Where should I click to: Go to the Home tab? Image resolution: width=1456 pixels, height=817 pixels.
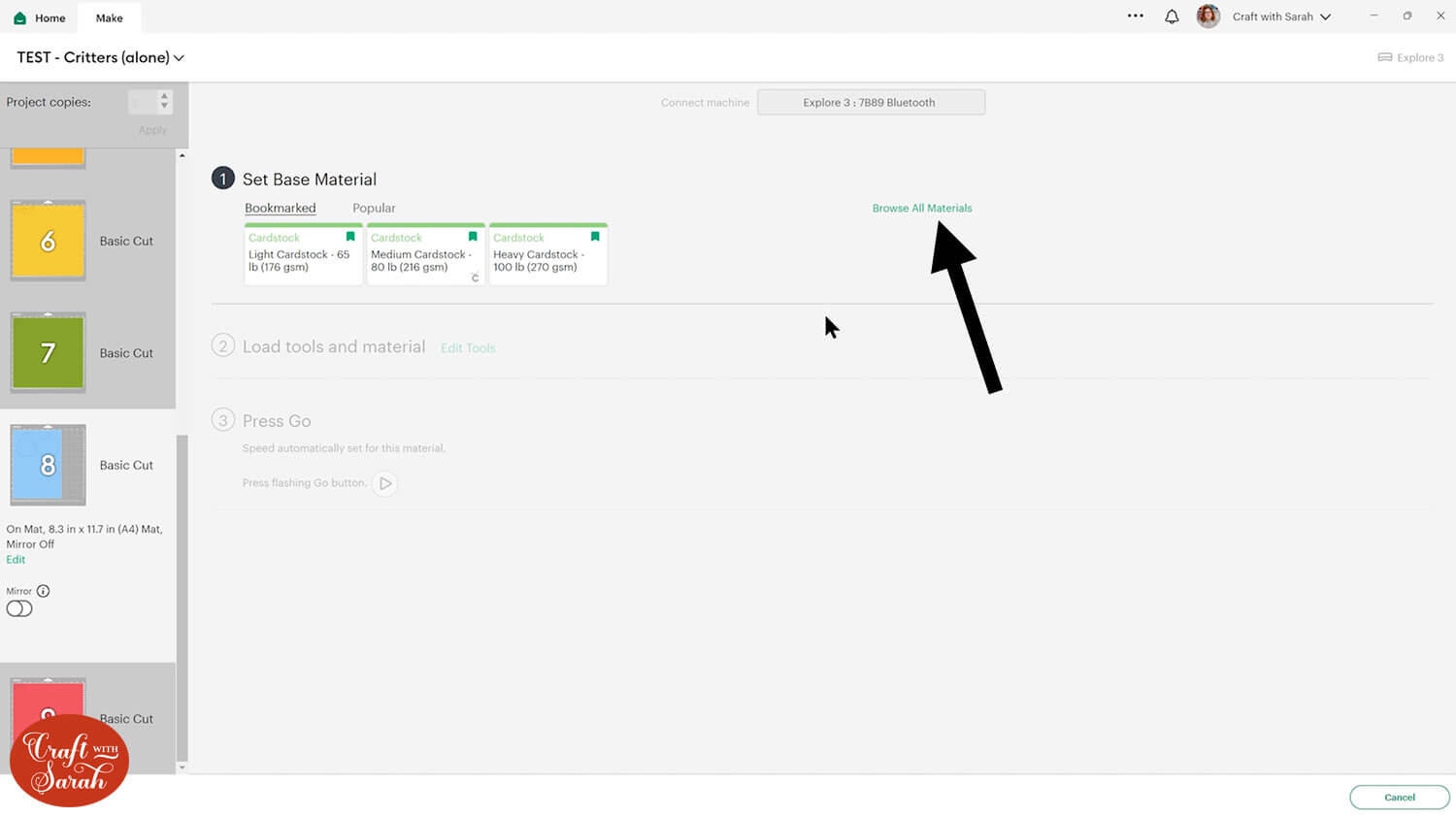(40, 17)
